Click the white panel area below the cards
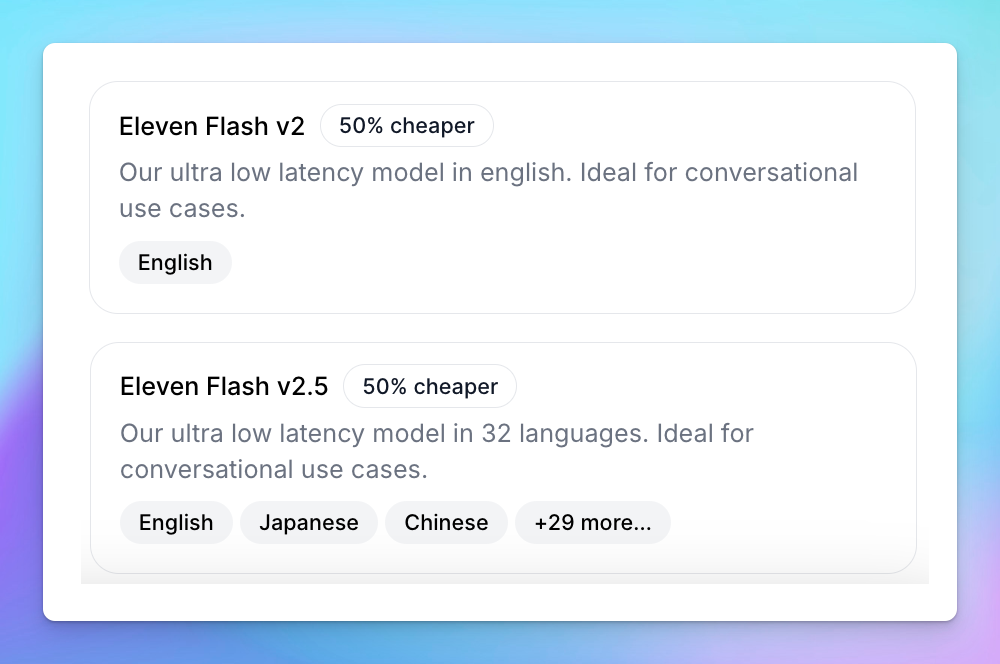The height and width of the screenshot is (664, 1000). point(500,602)
